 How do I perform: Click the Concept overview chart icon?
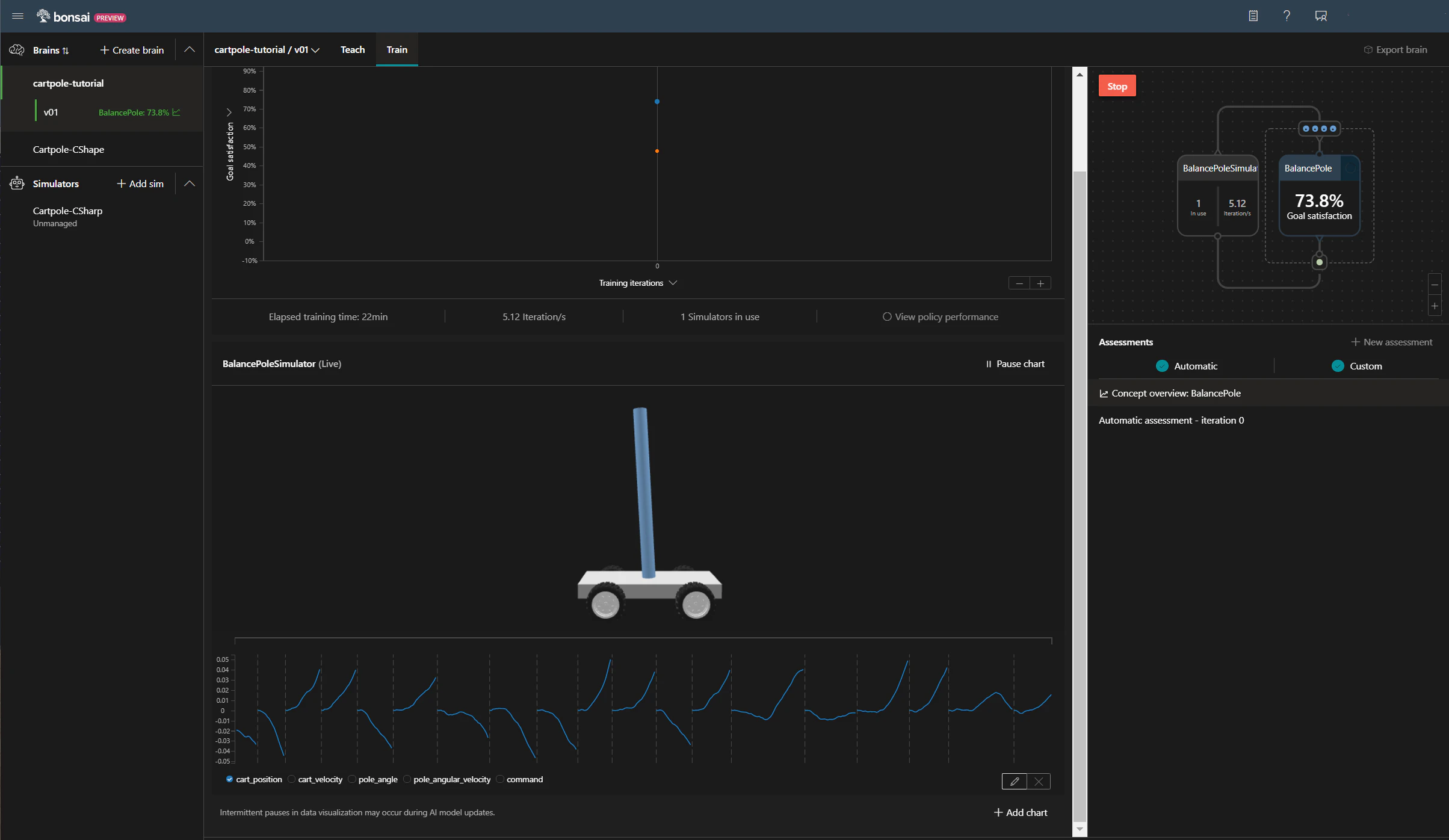pos(1104,394)
